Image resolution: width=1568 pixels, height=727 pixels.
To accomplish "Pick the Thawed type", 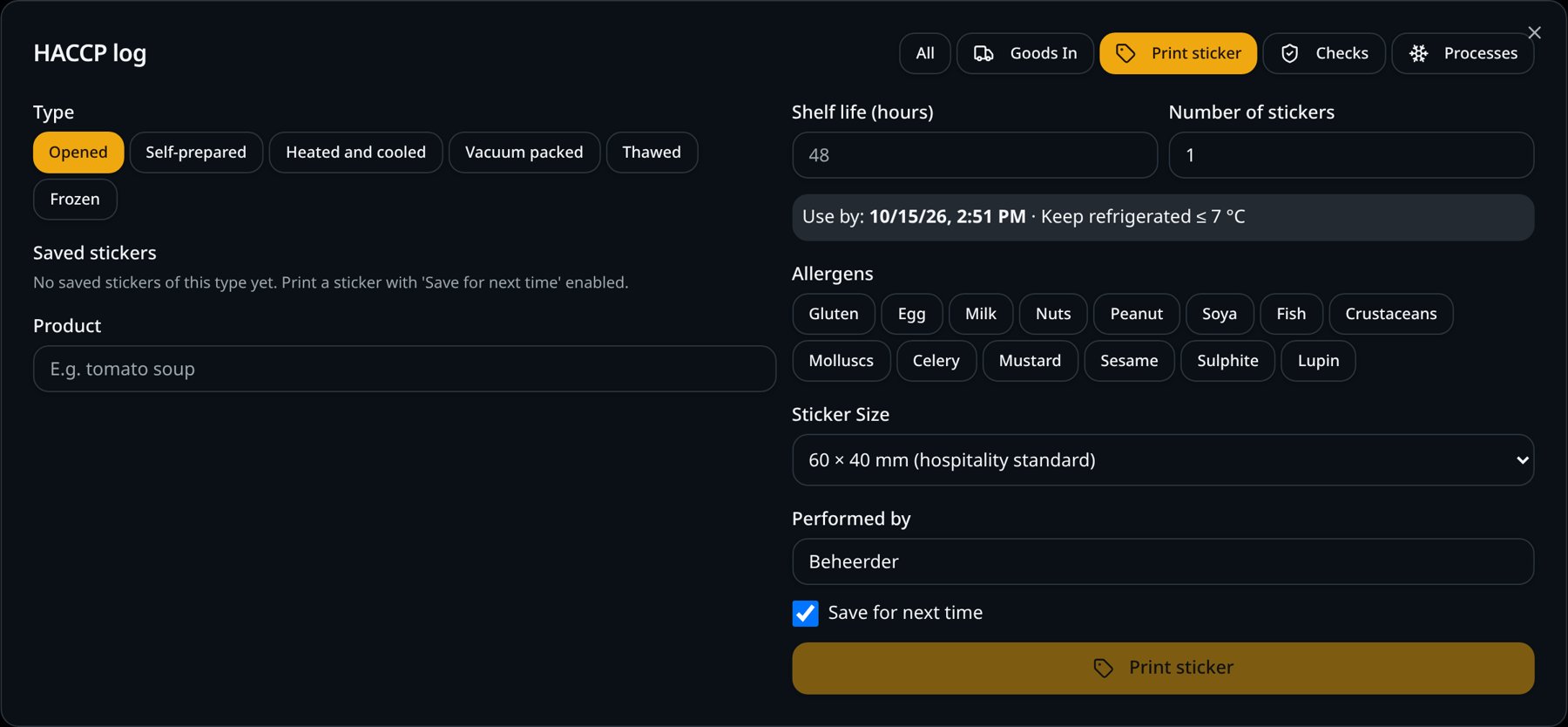I will [x=652, y=153].
